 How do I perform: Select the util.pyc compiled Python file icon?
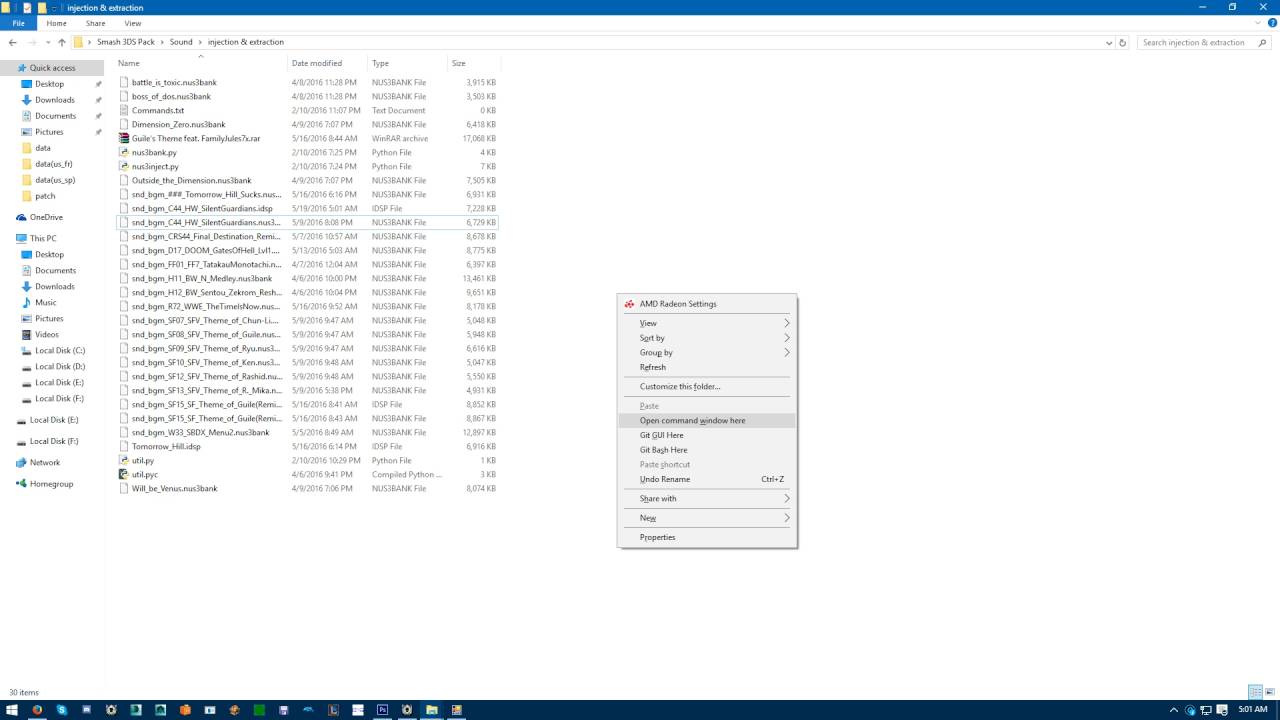point(124,474)
